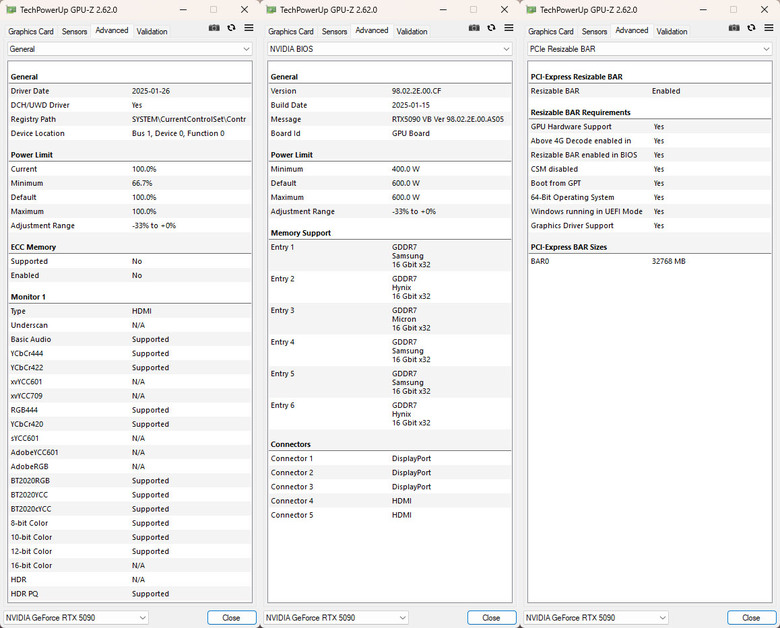Select the Registry Path value

(x=189, y=119)
